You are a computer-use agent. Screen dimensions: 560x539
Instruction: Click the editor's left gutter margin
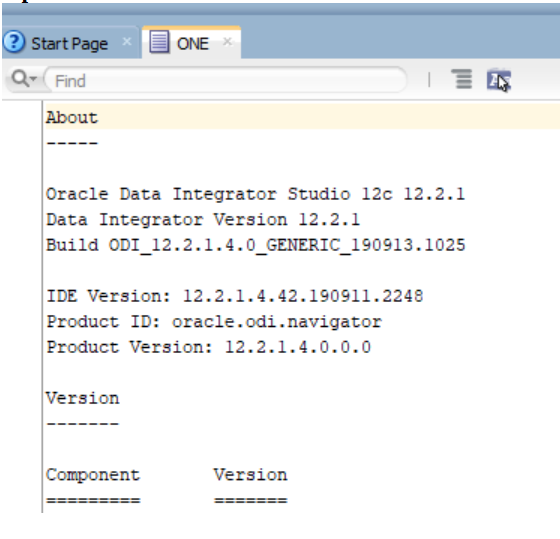pyautogui.click(x=22, y=307)
